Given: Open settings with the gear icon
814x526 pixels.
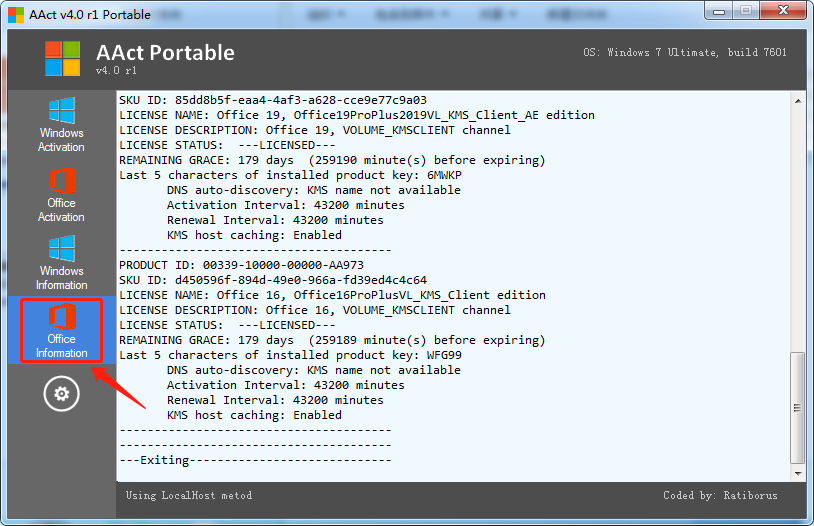Looking at the screenshot, I should tap(61, 394).
